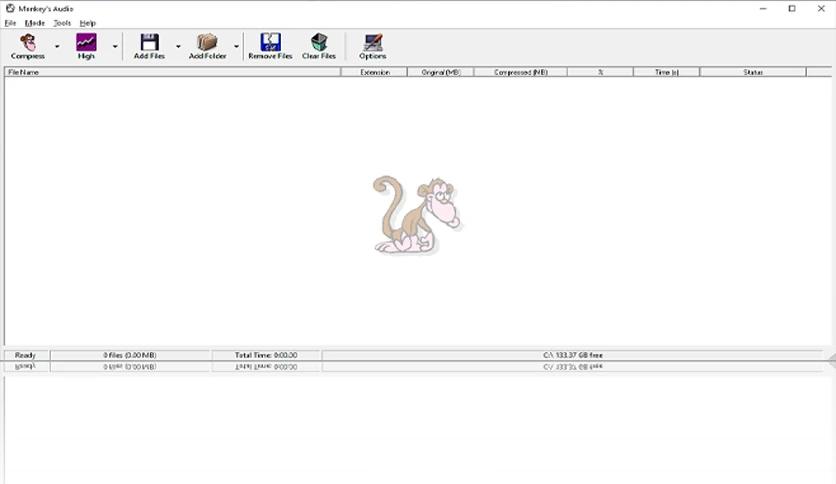Click the Remove Files icon
This screenshot has width=836, height=484.
click(270, 42)
